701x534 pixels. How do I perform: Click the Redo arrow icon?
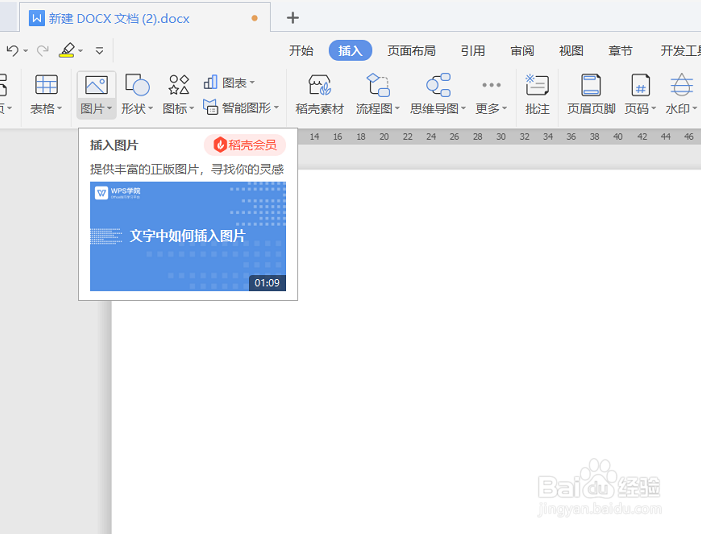pyautogui.click(x=42, y=51)
